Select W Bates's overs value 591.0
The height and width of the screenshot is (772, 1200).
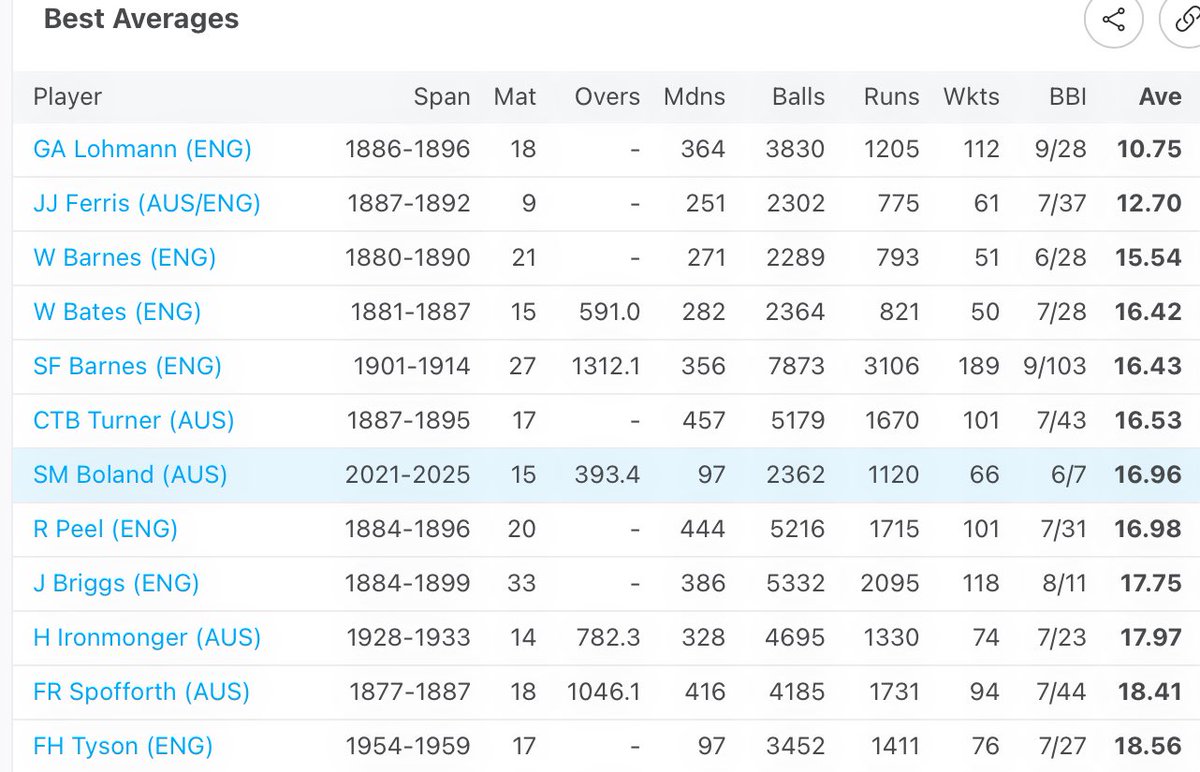click(608, 312)
